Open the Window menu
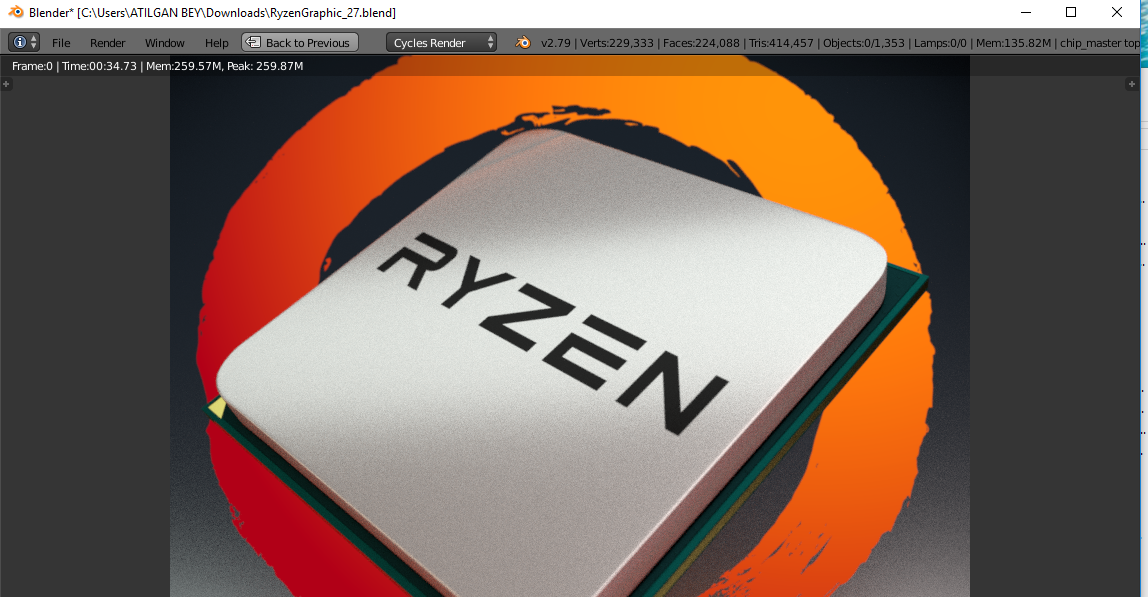 [165, 43]
